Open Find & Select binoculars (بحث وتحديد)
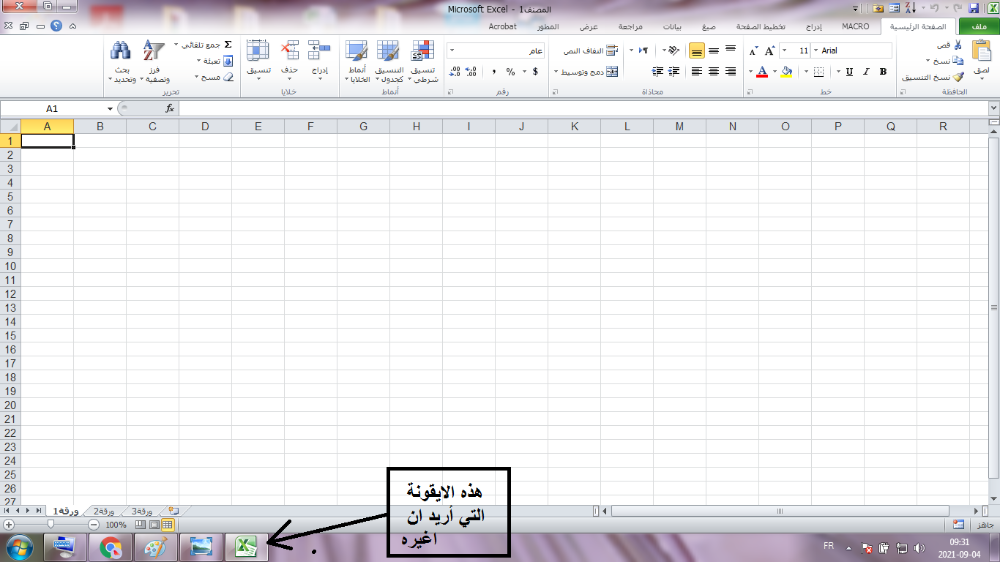The height and width of the screenshot is (562, 1000). point(121,61)
